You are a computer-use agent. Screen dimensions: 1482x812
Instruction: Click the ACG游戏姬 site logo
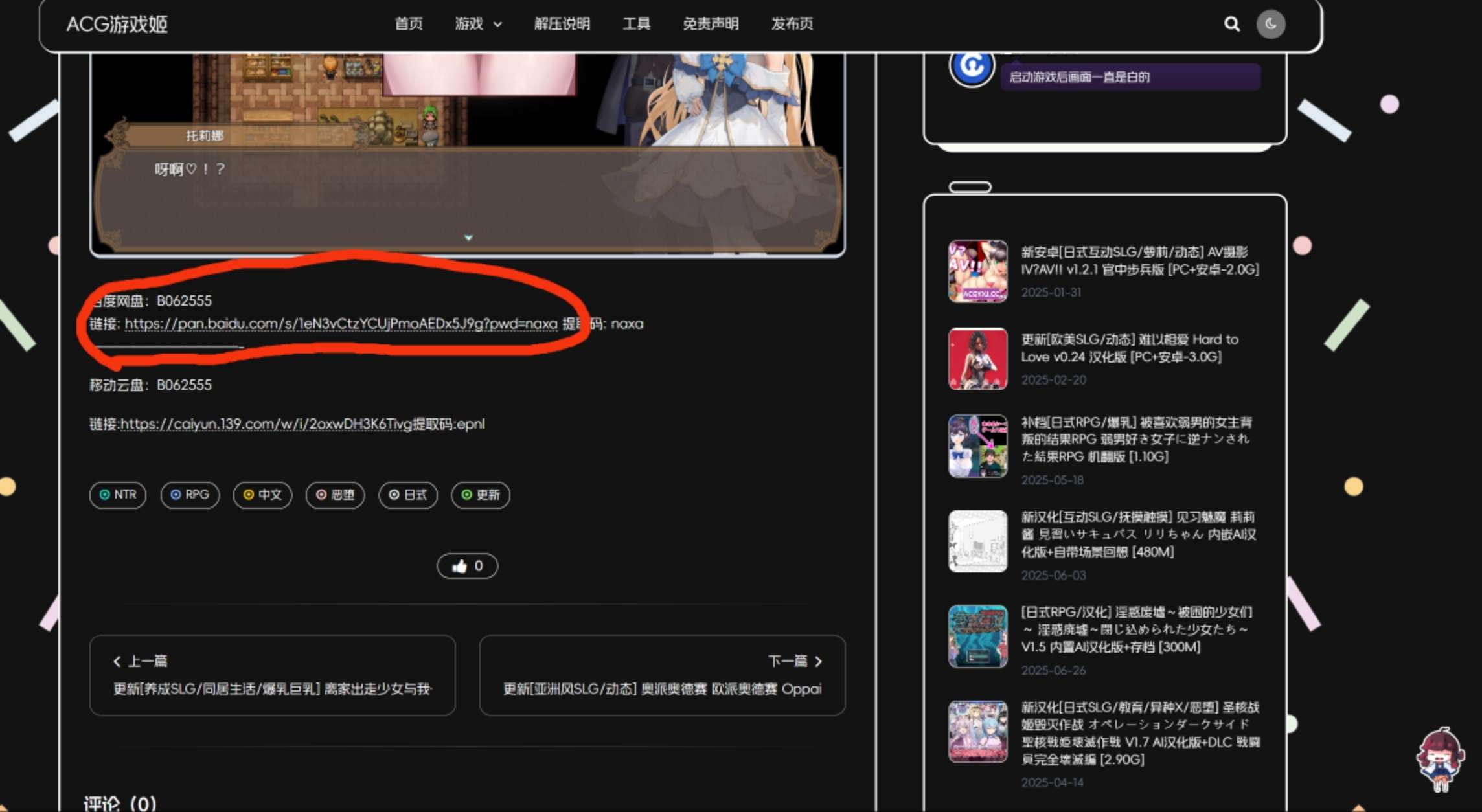[x=117, y=25]
